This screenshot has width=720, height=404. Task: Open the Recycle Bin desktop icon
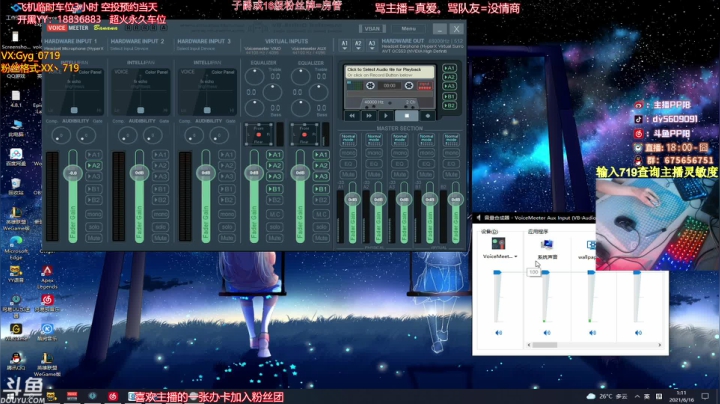(x=16, y=186)
